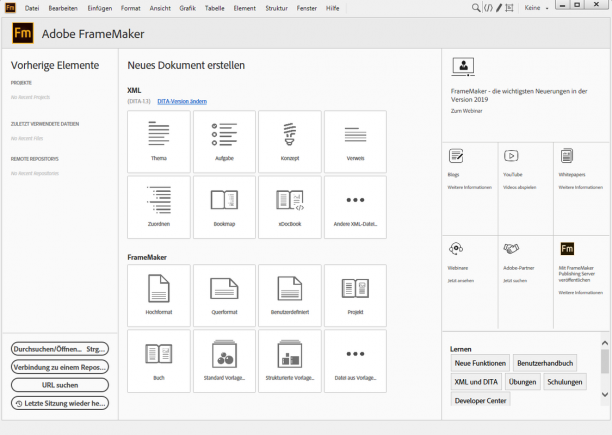Open Strukturierte Vorlage templates
This screenshot has width=612, height=435.
tap(290, 361)
